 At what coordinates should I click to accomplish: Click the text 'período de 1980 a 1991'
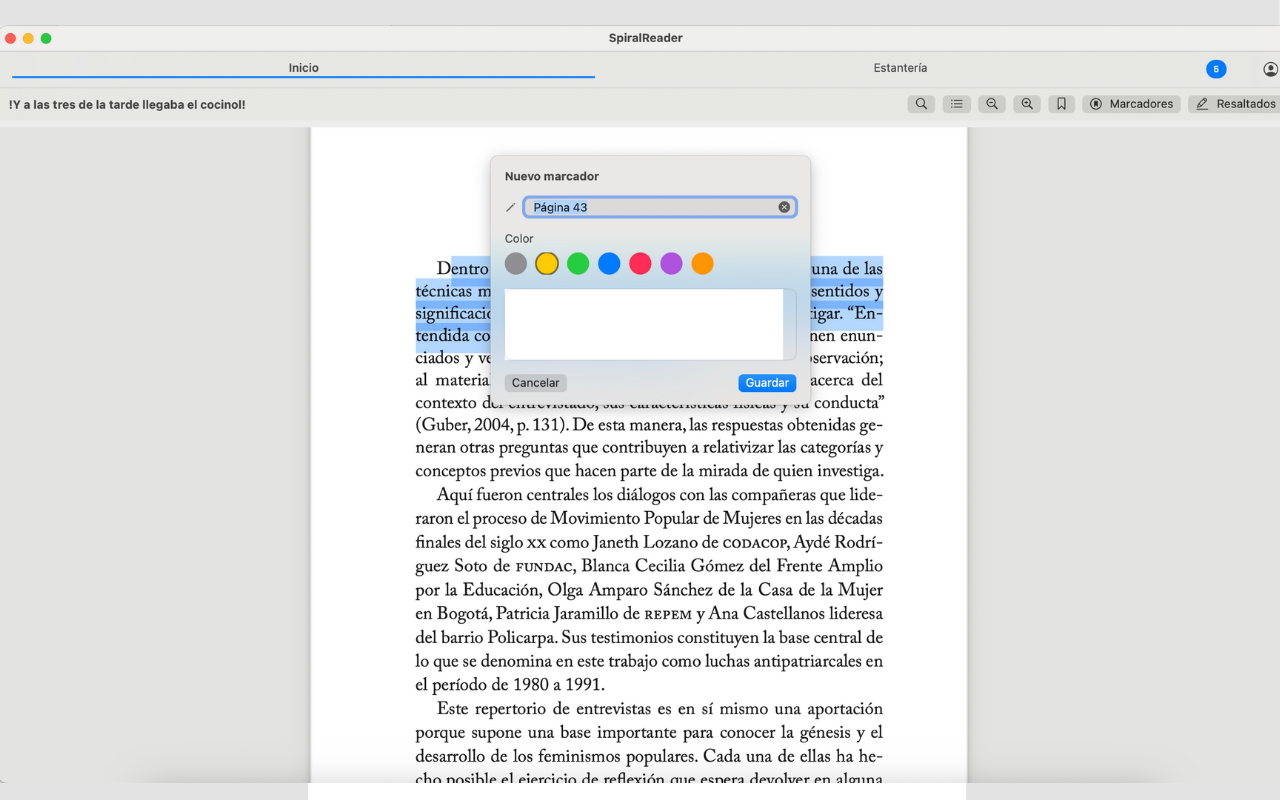click(x=517, y=685)
